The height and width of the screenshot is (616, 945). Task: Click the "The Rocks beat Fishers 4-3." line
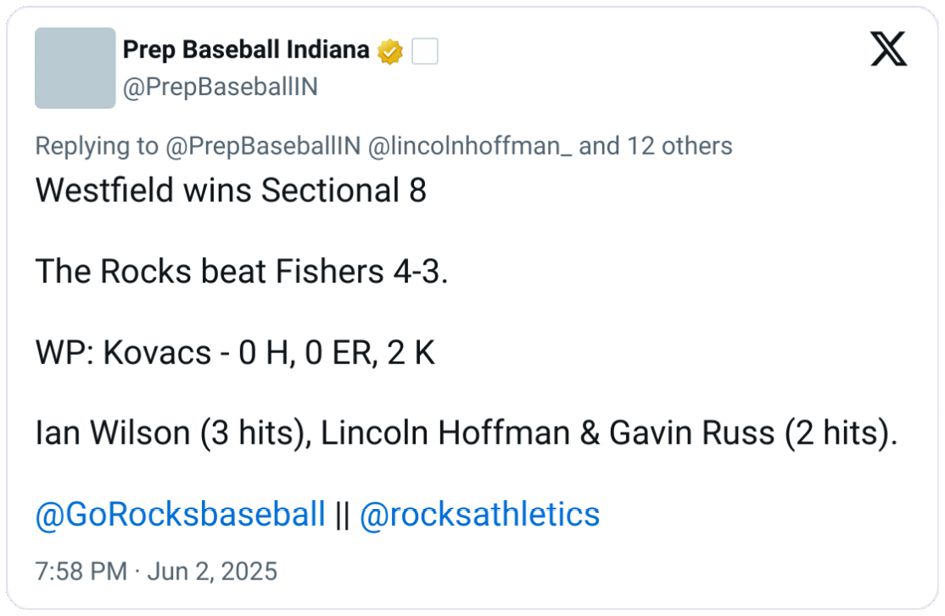coord(242,271)
